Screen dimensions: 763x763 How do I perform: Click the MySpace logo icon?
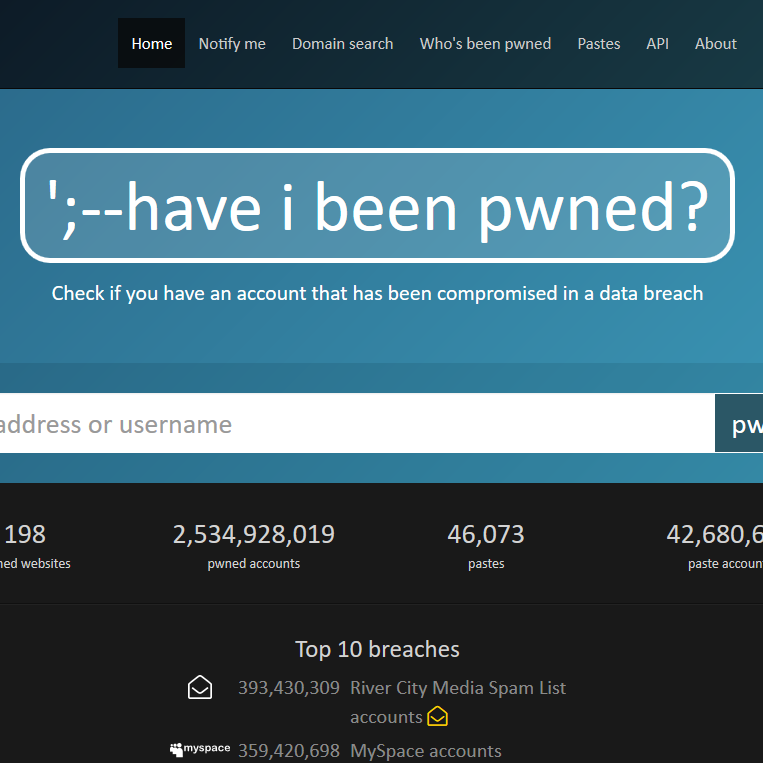[200, 749]
